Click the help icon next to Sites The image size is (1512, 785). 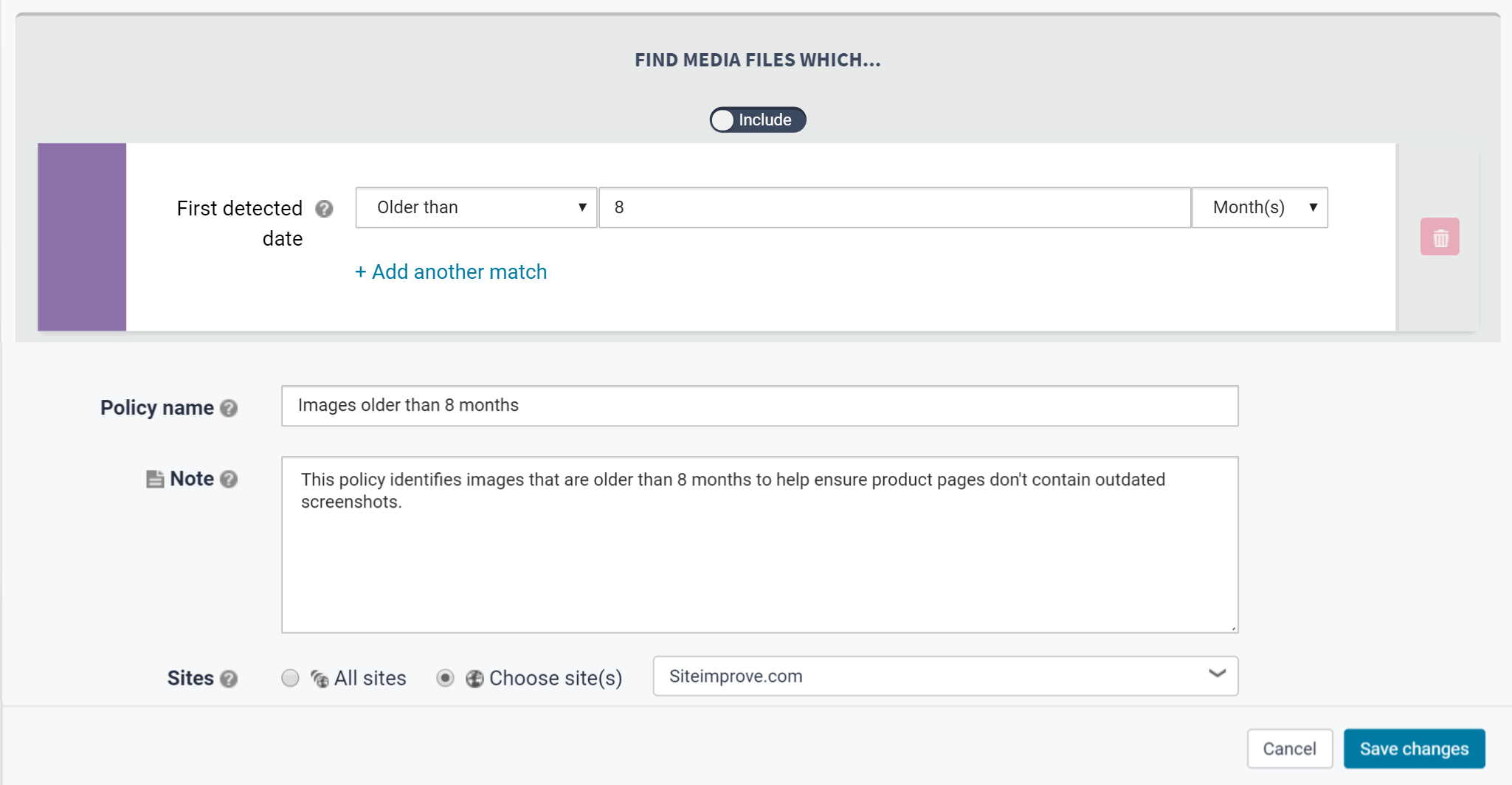tap(229, 678)
